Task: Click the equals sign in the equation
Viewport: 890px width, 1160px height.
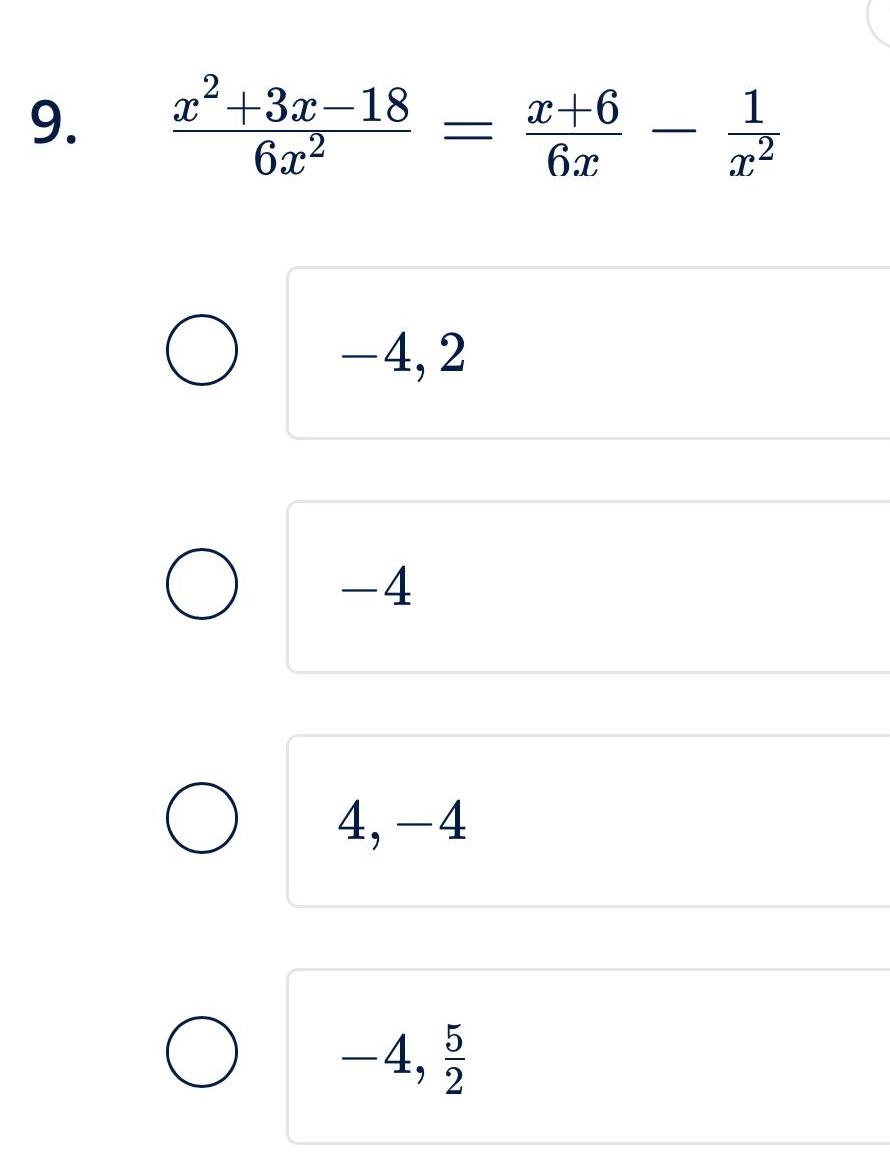Action: (466, 128)
